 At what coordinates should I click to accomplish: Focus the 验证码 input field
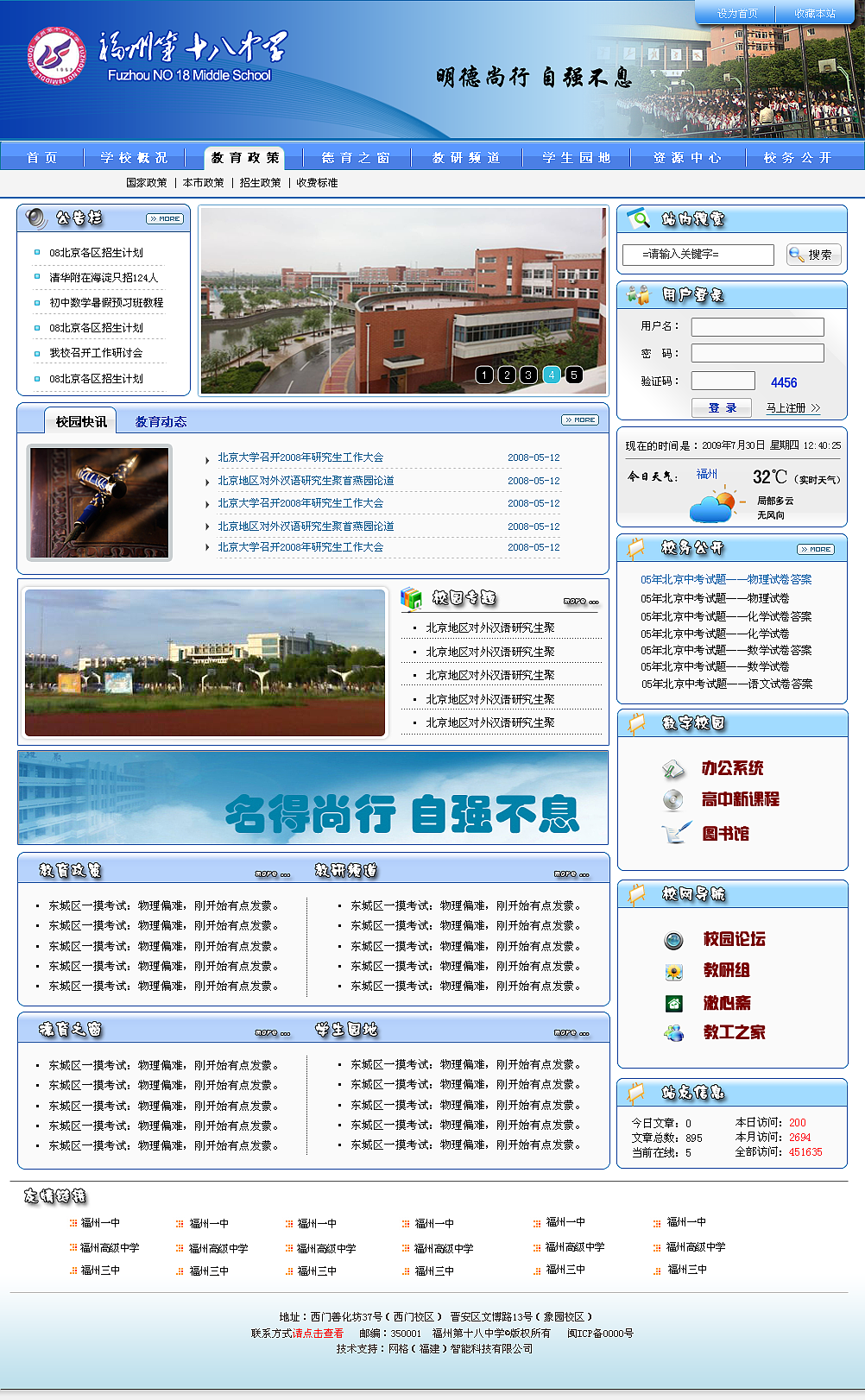[723, 381]
